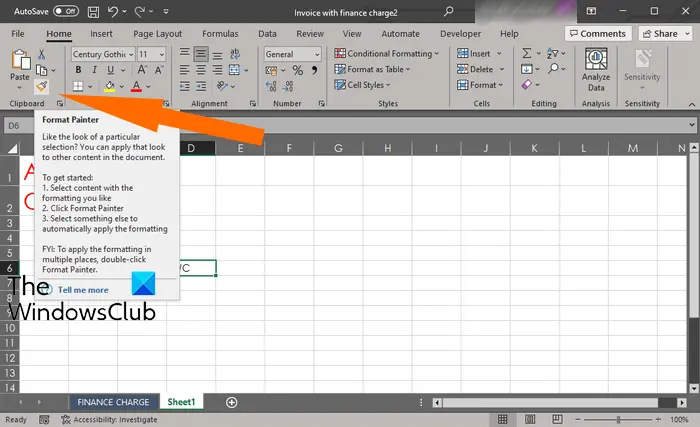
Task: Open the Comments pane button
Action: pyautogui.click(x=598, y=33)
